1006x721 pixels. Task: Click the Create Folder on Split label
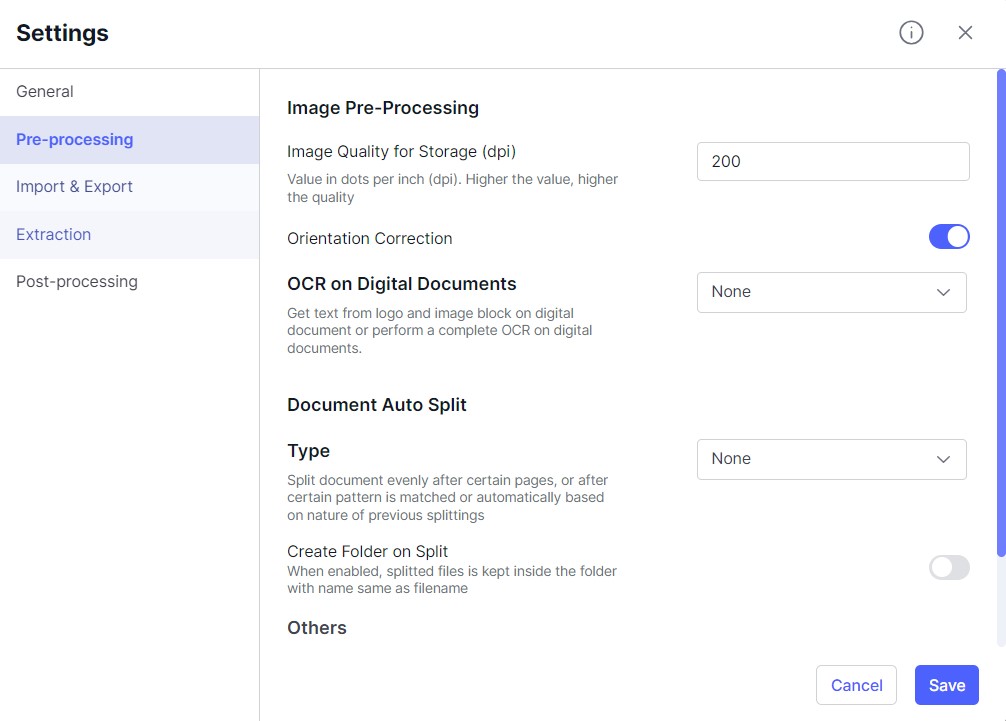(368, 552)
